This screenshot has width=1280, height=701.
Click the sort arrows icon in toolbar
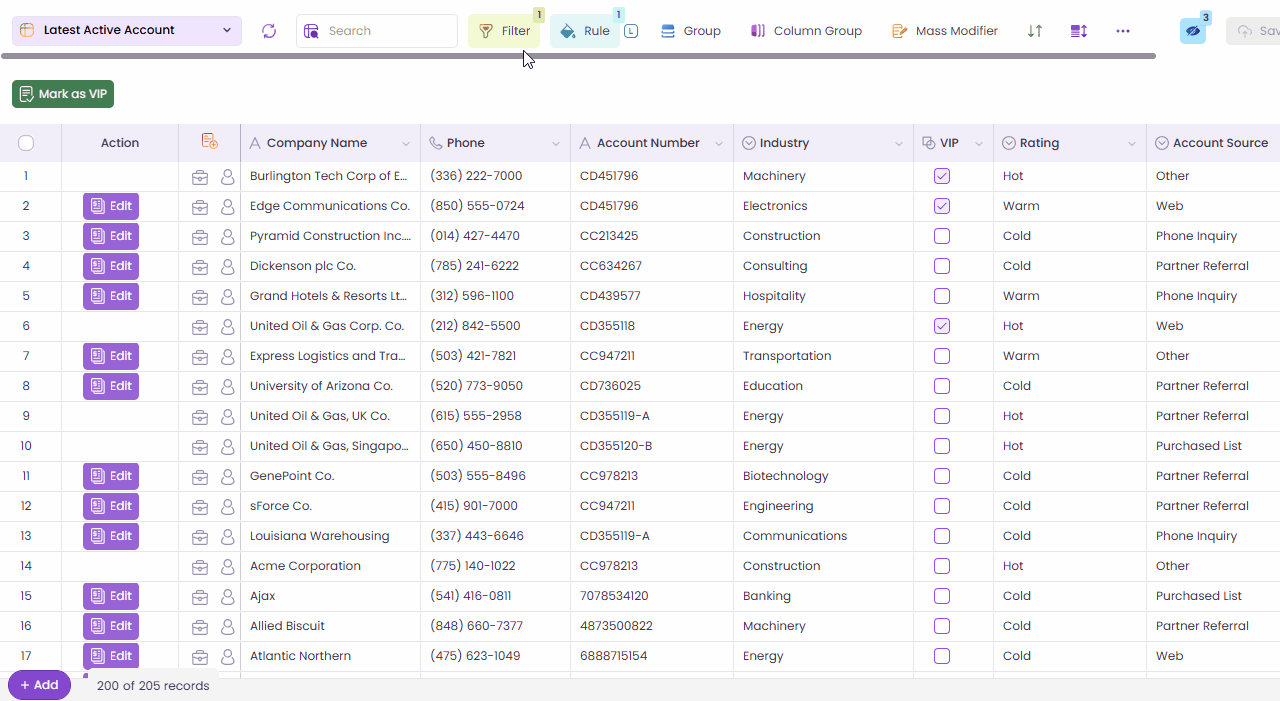pos(1035,31)
